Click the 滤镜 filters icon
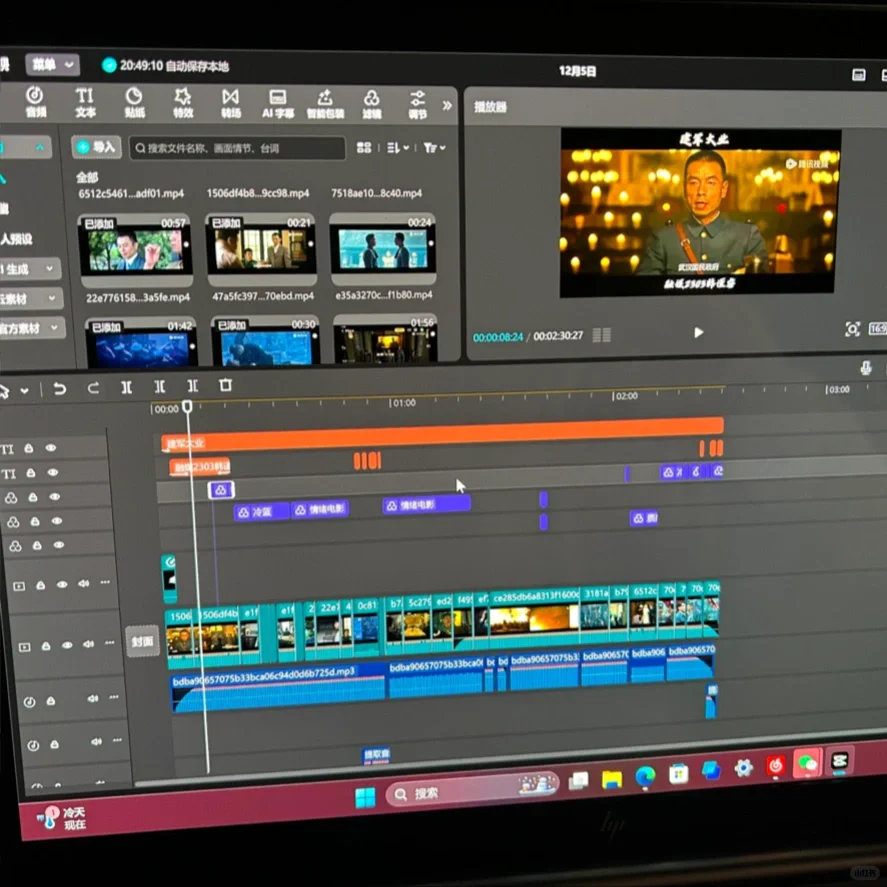The image size is (887, 887). (x=372, y=105)
